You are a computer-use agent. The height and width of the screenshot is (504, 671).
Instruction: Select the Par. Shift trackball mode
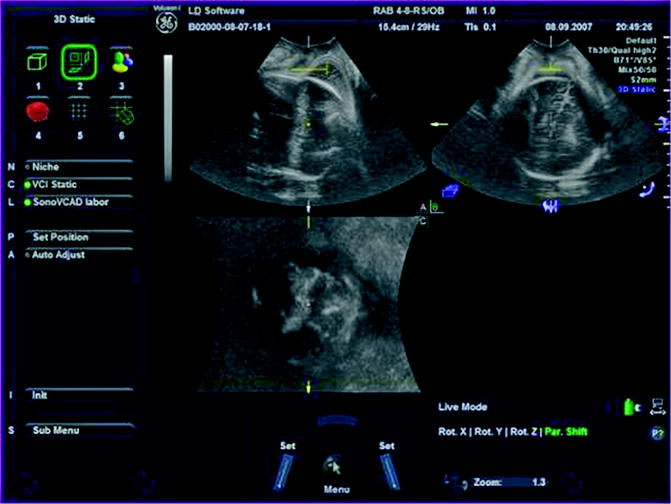(565, 432)
